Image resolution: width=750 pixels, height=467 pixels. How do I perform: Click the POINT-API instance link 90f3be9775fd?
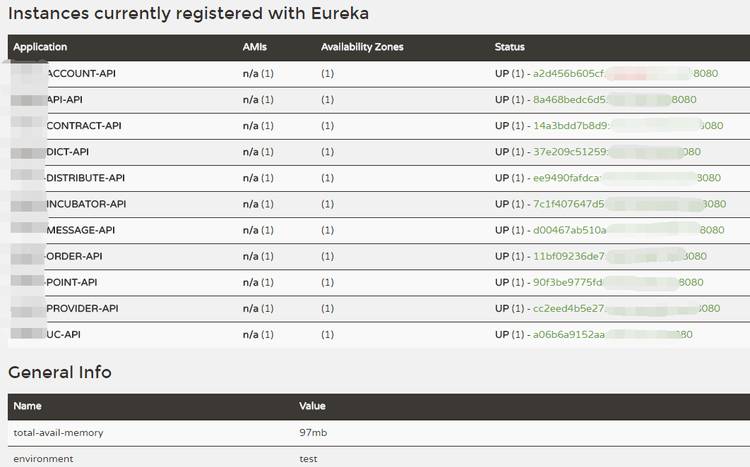[x=618, y=282]
